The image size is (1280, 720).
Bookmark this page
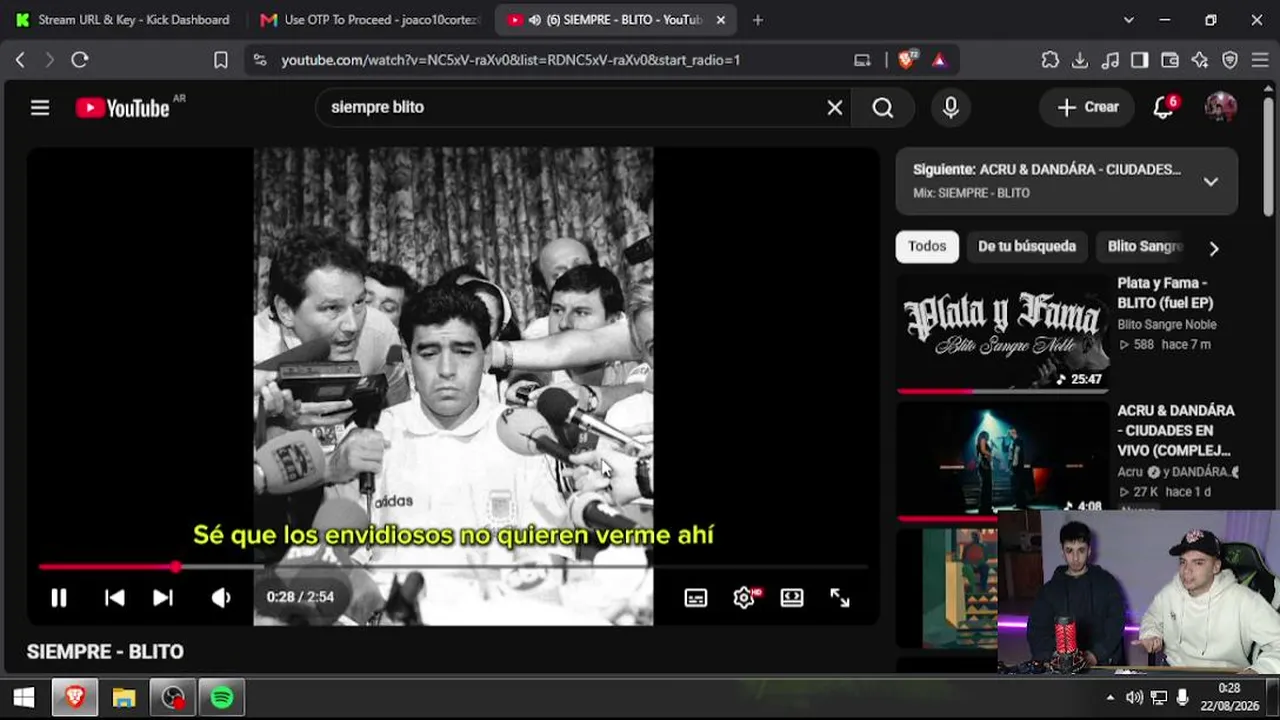pyautogui.click(x=221, y=60)
